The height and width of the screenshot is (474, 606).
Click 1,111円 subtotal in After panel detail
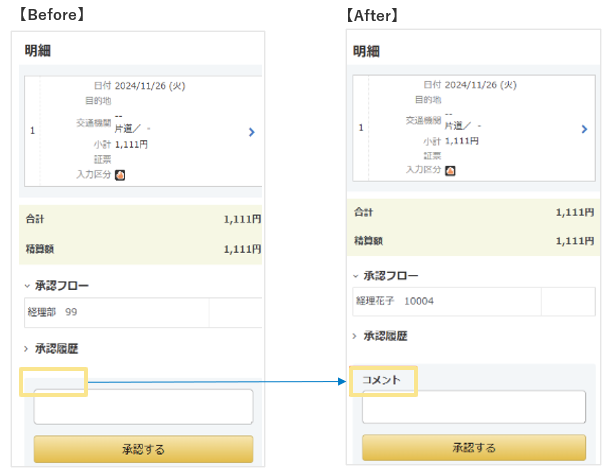[461, 141]
